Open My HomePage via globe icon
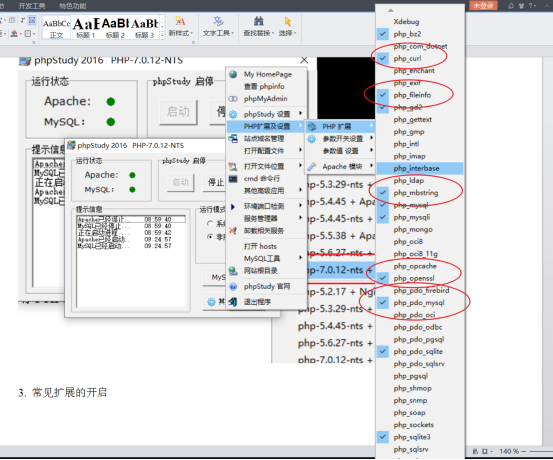This screenshot has width=553, height=460. (x=233, y=74)
